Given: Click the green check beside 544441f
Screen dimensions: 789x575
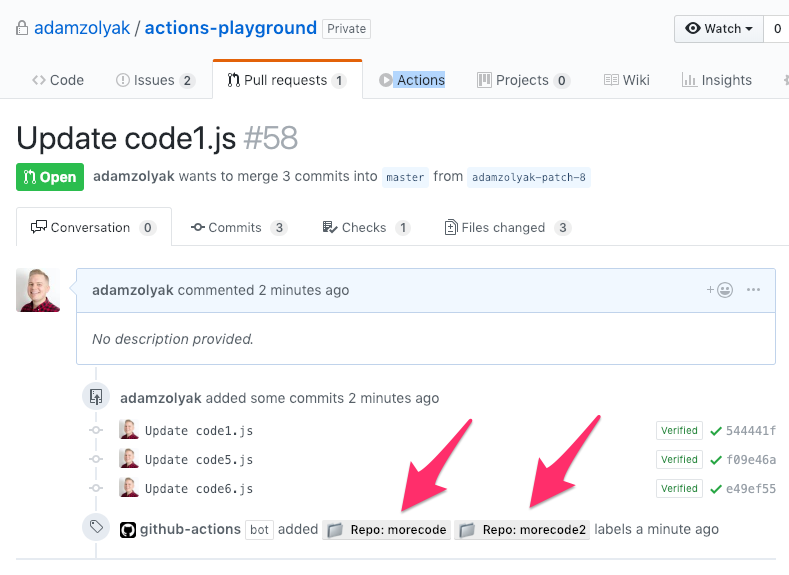Looking at the screenshot, I should click(716, 431).
